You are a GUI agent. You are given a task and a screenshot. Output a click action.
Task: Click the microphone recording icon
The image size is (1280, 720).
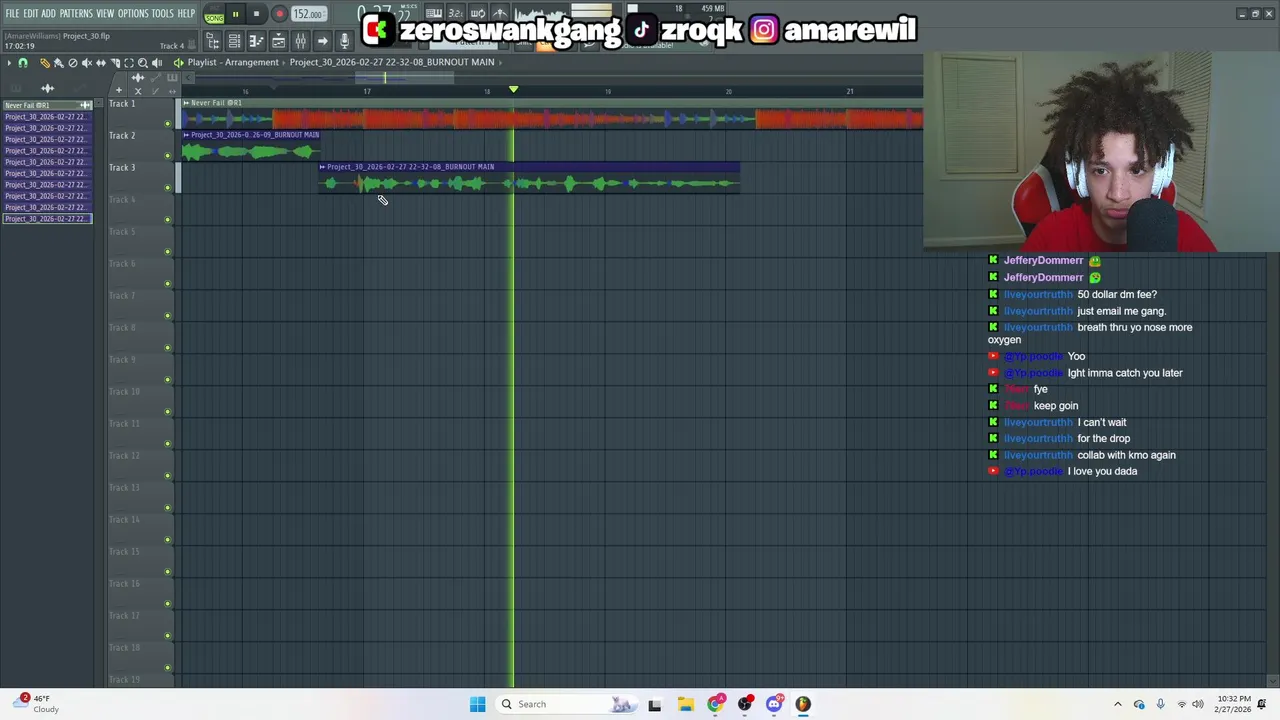[344, 41]
